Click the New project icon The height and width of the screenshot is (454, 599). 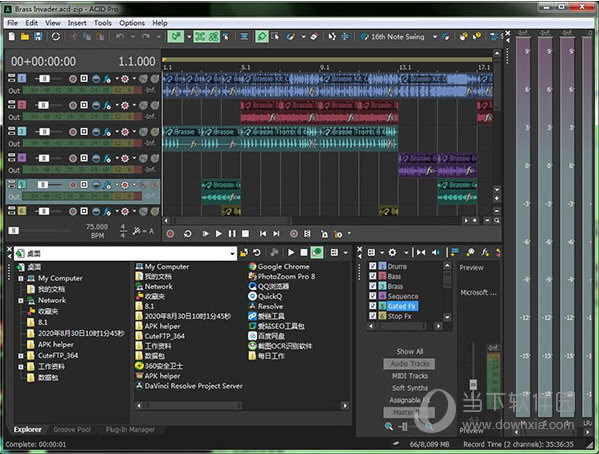[12, 37]
